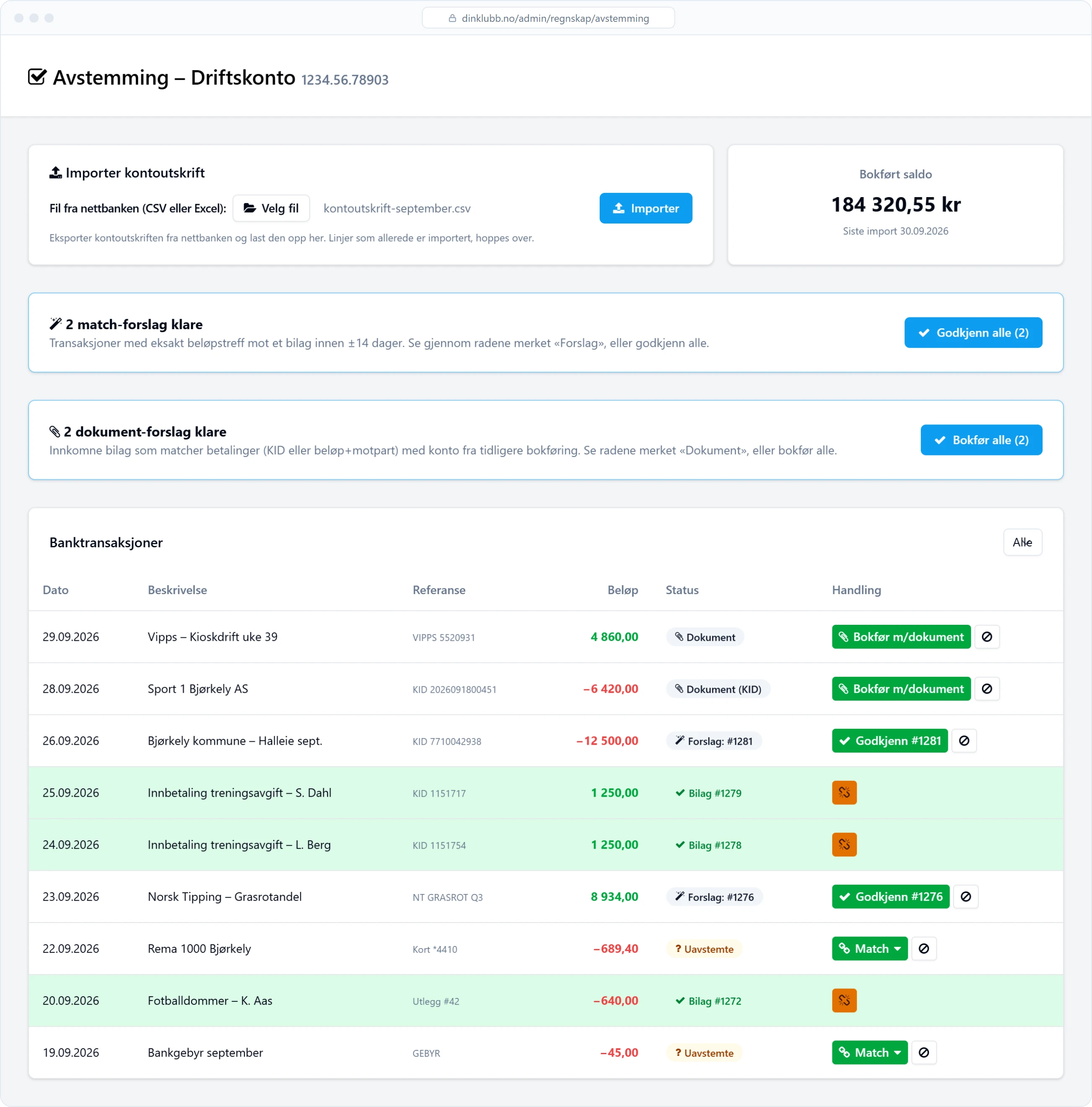This screenshot has height=1107, width=1092.
Task: Click ignore icon for Vipps Kioskdrift row
Action: click(987, 637)
